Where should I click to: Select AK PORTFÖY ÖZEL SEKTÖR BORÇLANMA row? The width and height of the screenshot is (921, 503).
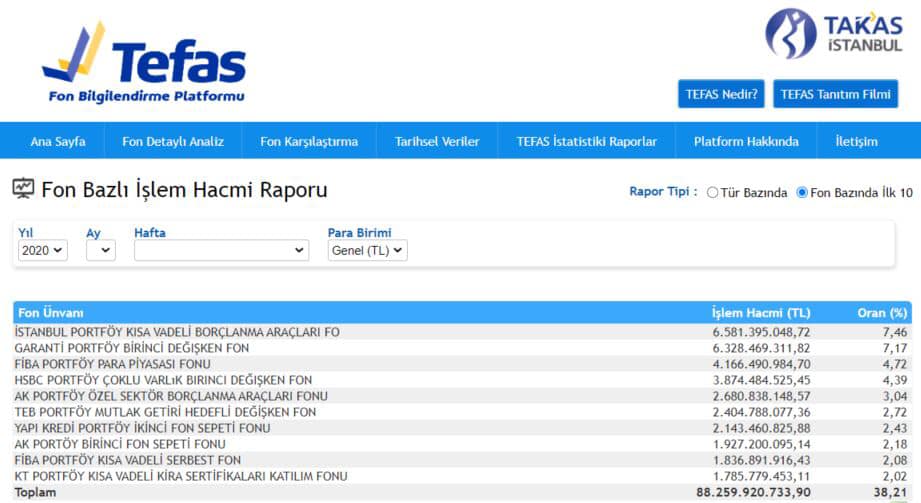[x=462, y=396]
